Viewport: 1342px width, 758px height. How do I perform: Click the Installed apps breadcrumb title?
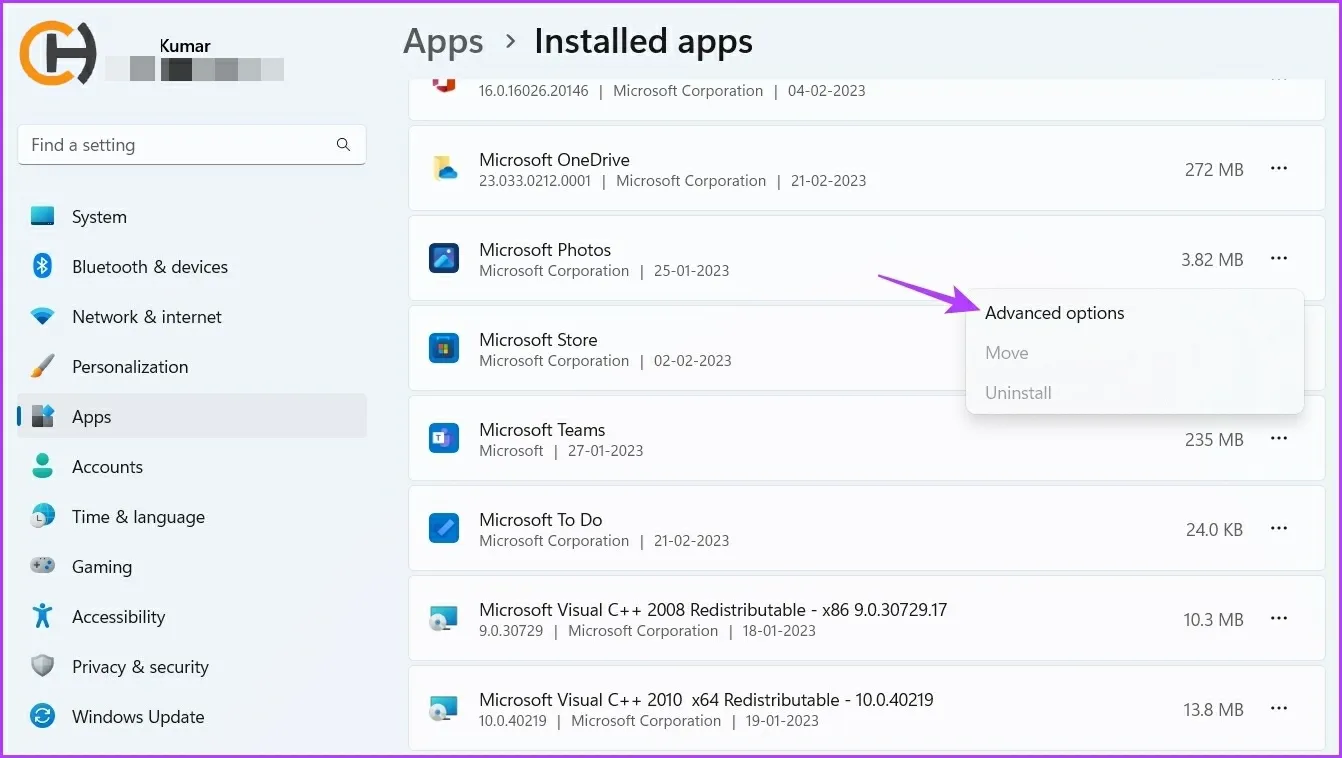click(x=643, y=42)
